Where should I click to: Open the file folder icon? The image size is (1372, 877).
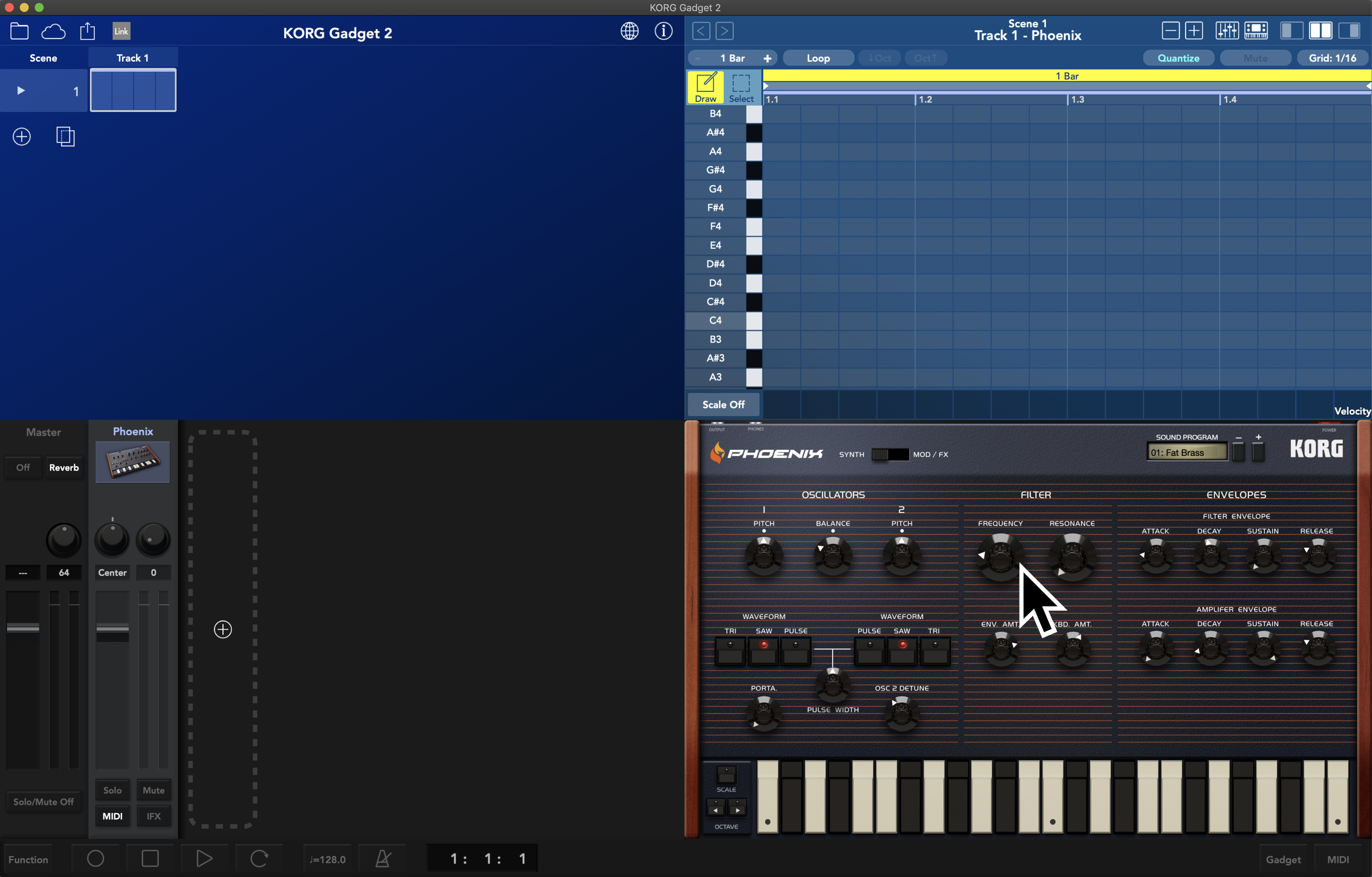click(x=19, y=31)
